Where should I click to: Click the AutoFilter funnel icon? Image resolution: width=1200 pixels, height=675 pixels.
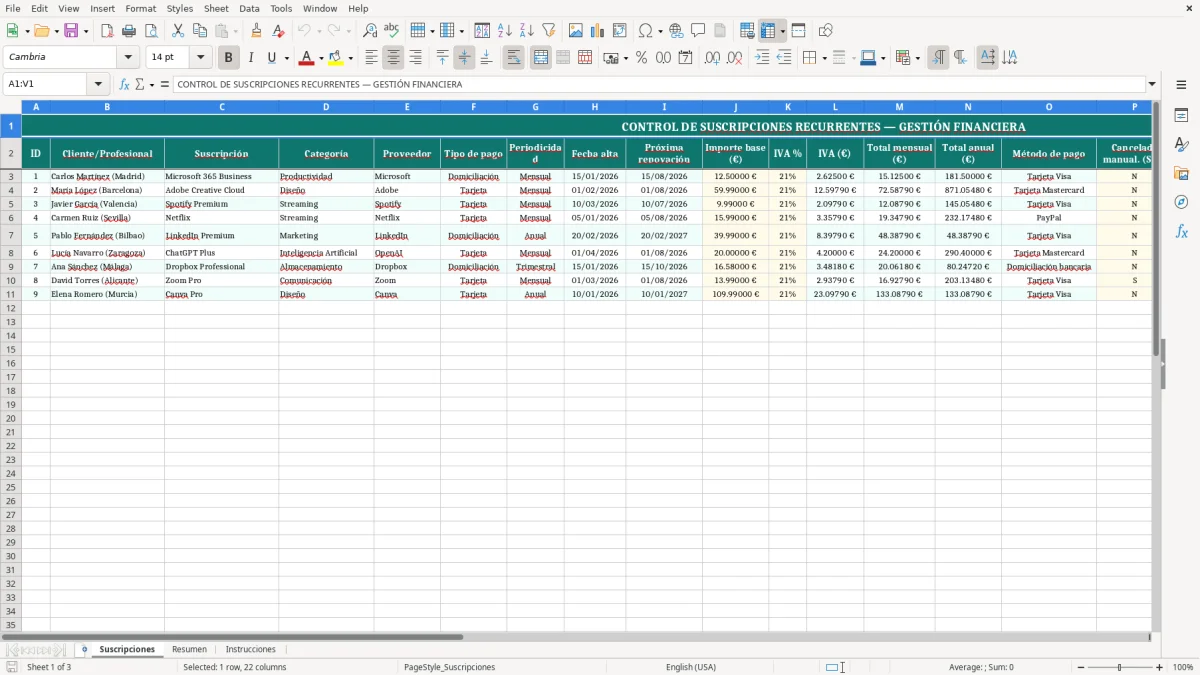pyautogui.click(x=549, y=31)
